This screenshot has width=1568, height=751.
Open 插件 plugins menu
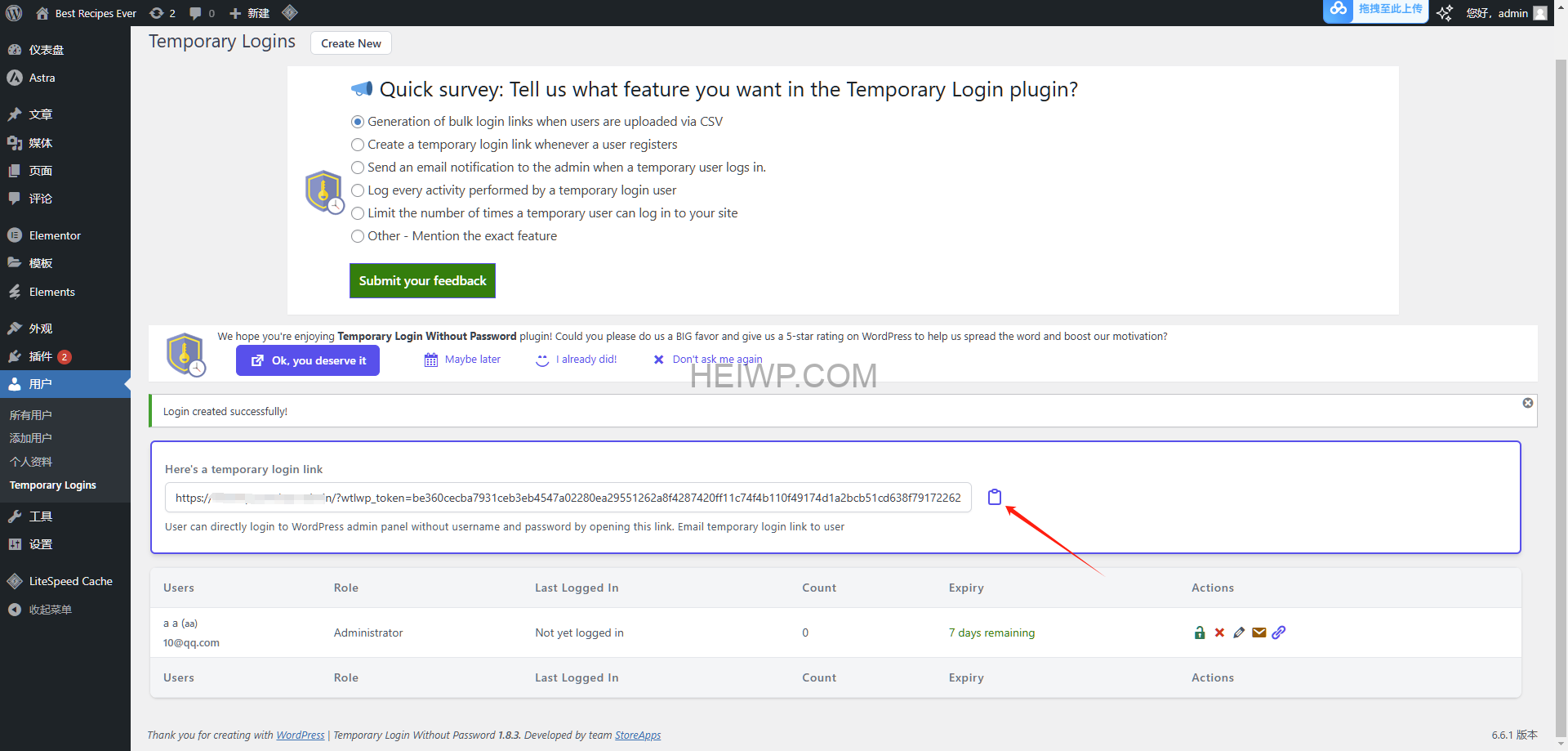tap(65, 356)
